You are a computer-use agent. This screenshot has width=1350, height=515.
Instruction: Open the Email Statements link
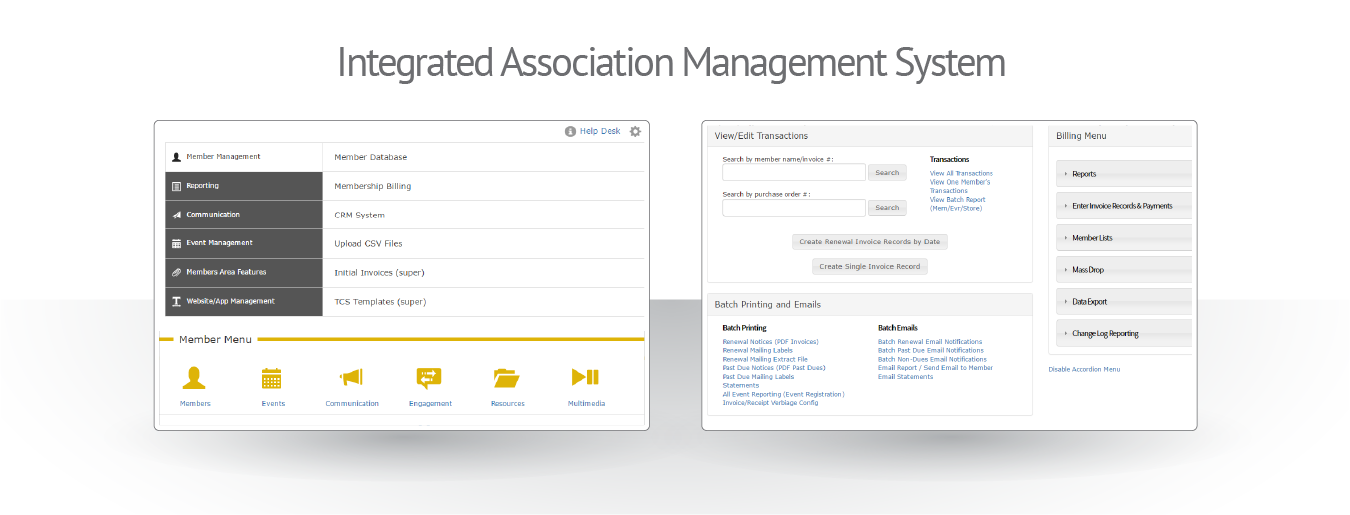(x=905, y=377)
